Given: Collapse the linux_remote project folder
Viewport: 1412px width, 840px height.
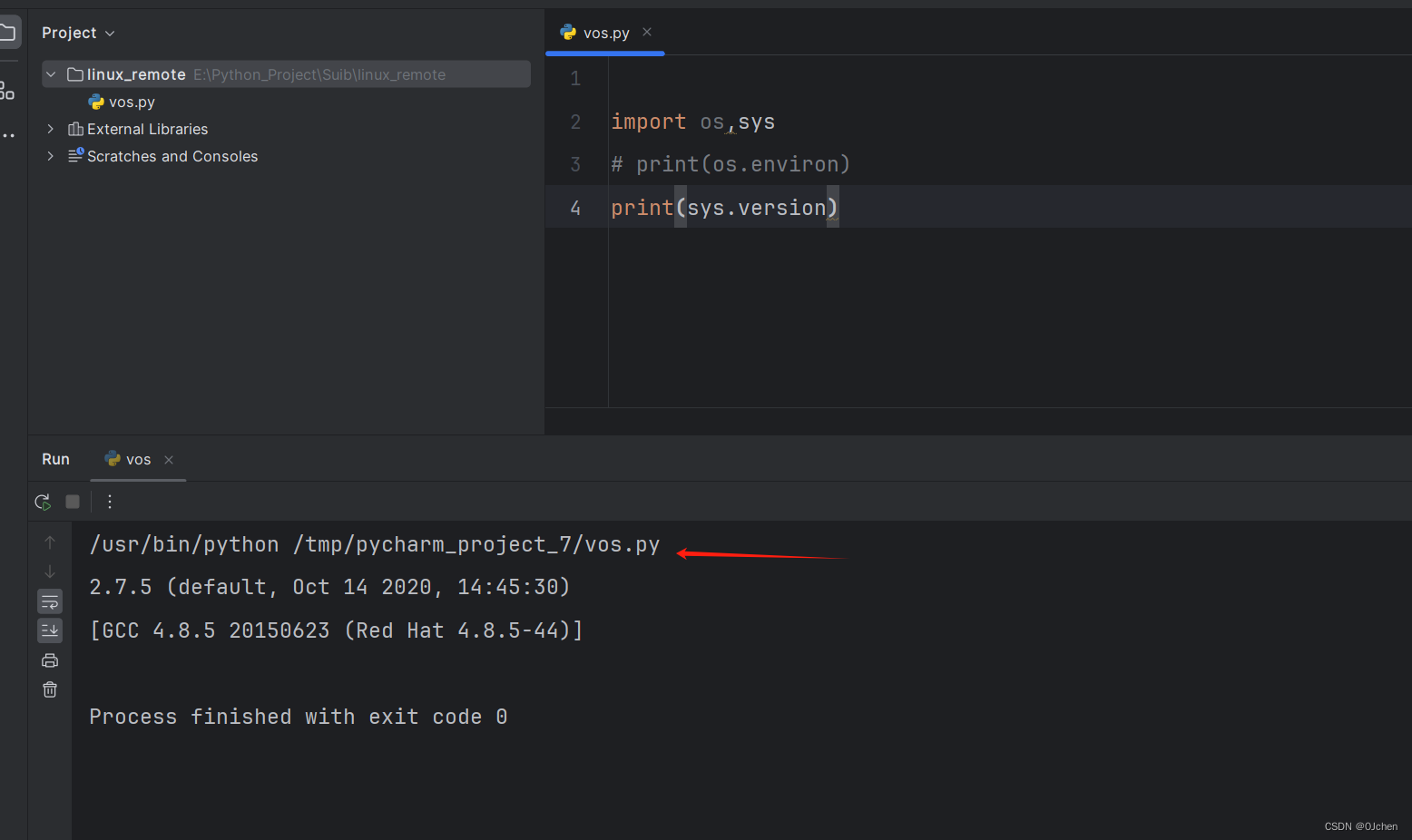Looking at the screenshot, I should click(x=51, y=74).
